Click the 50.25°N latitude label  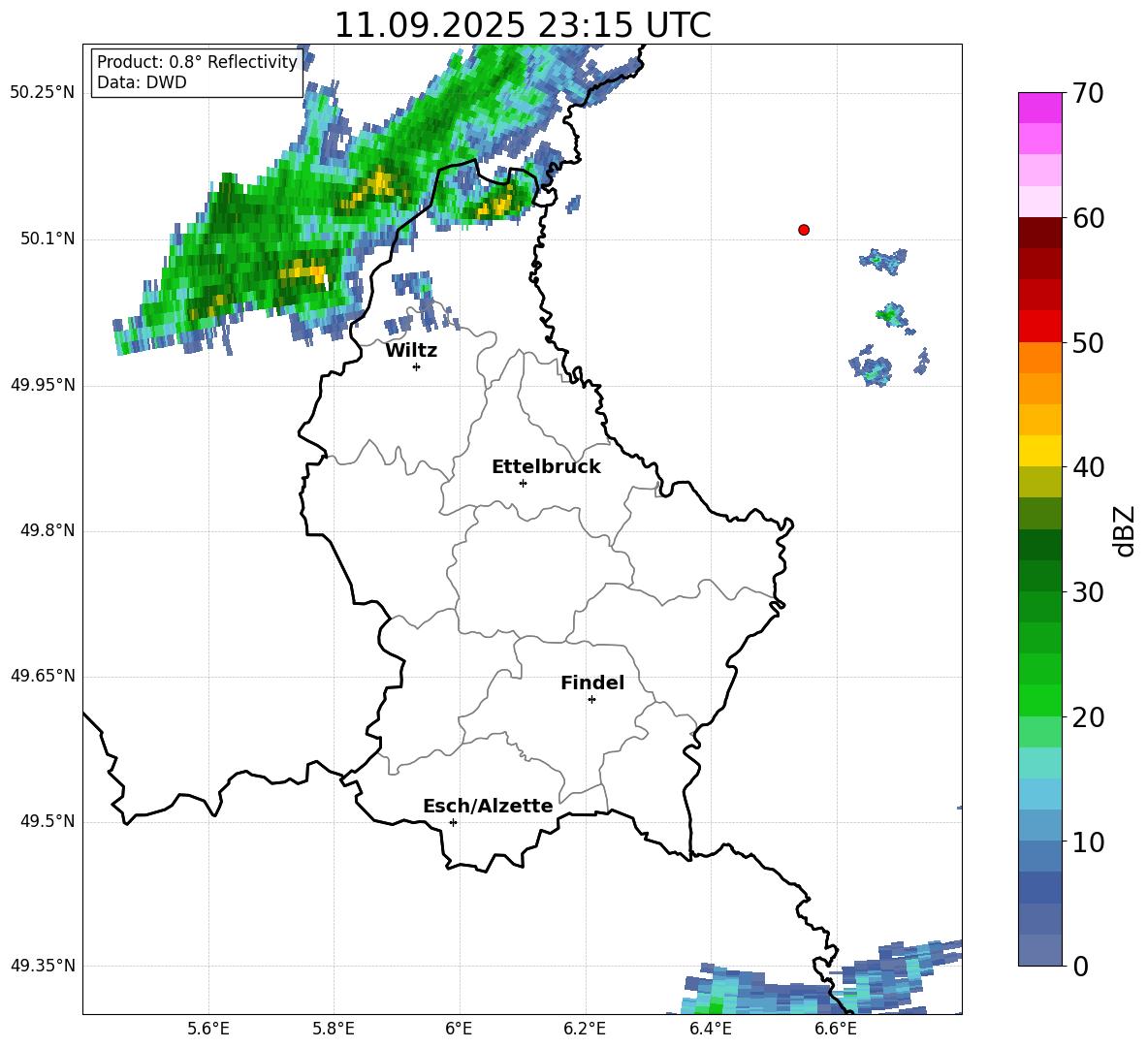pyautogui.click(x=43, y=93)
